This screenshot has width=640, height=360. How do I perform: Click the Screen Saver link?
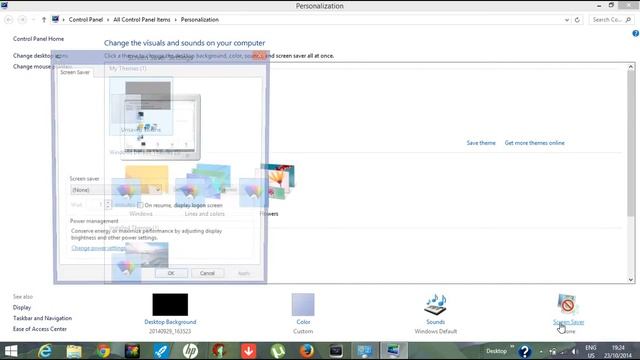coord(568,322)
